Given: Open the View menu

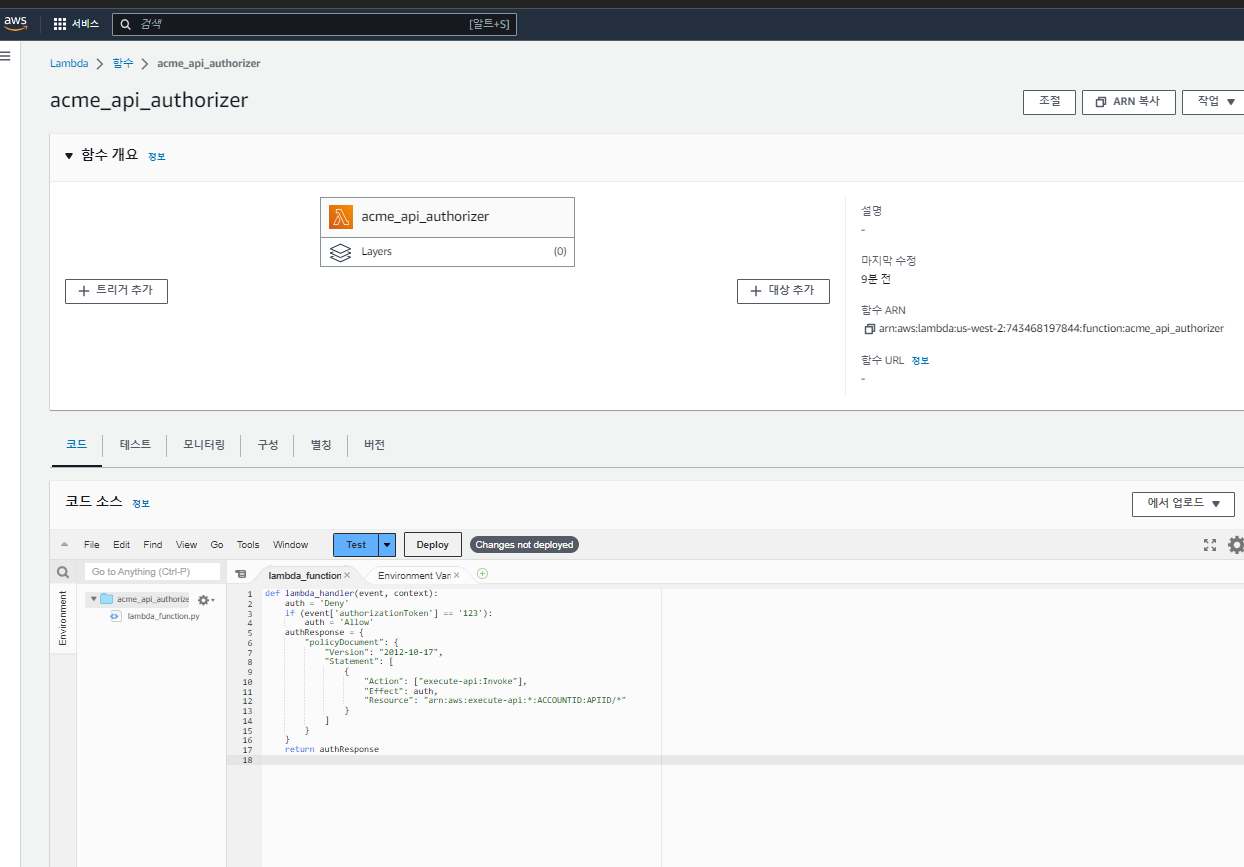Looking at the screenshot, I should click(186, 545).
